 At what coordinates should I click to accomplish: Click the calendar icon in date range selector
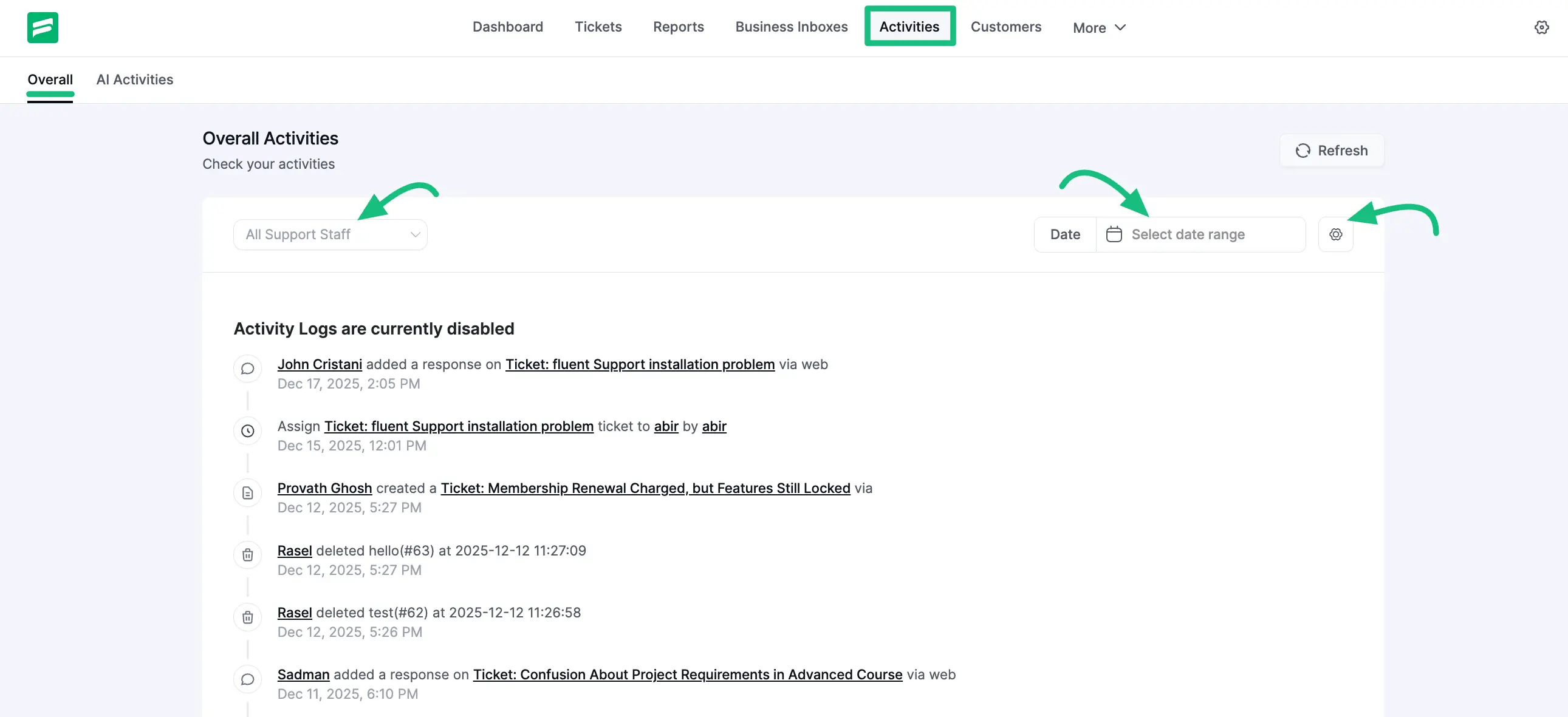tap(1114, 234)
